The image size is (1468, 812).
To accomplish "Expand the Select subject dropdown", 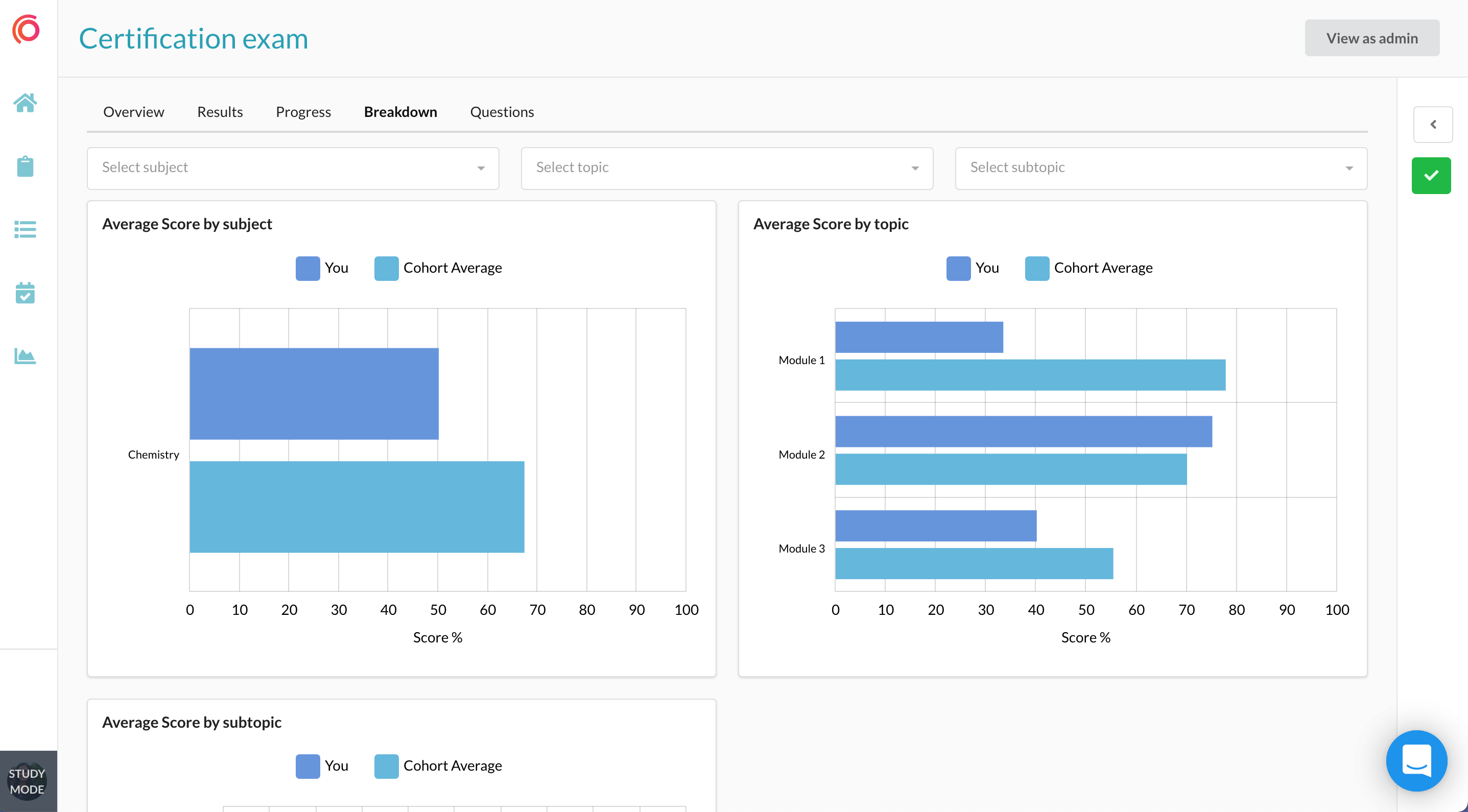I will tap(293, 168).
